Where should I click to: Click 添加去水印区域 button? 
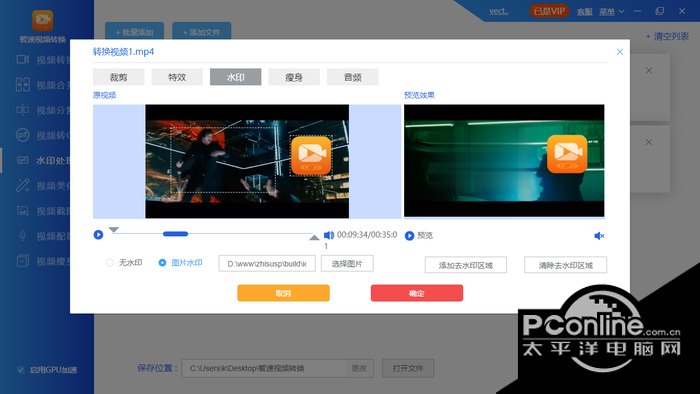click(x=466, y=265)
